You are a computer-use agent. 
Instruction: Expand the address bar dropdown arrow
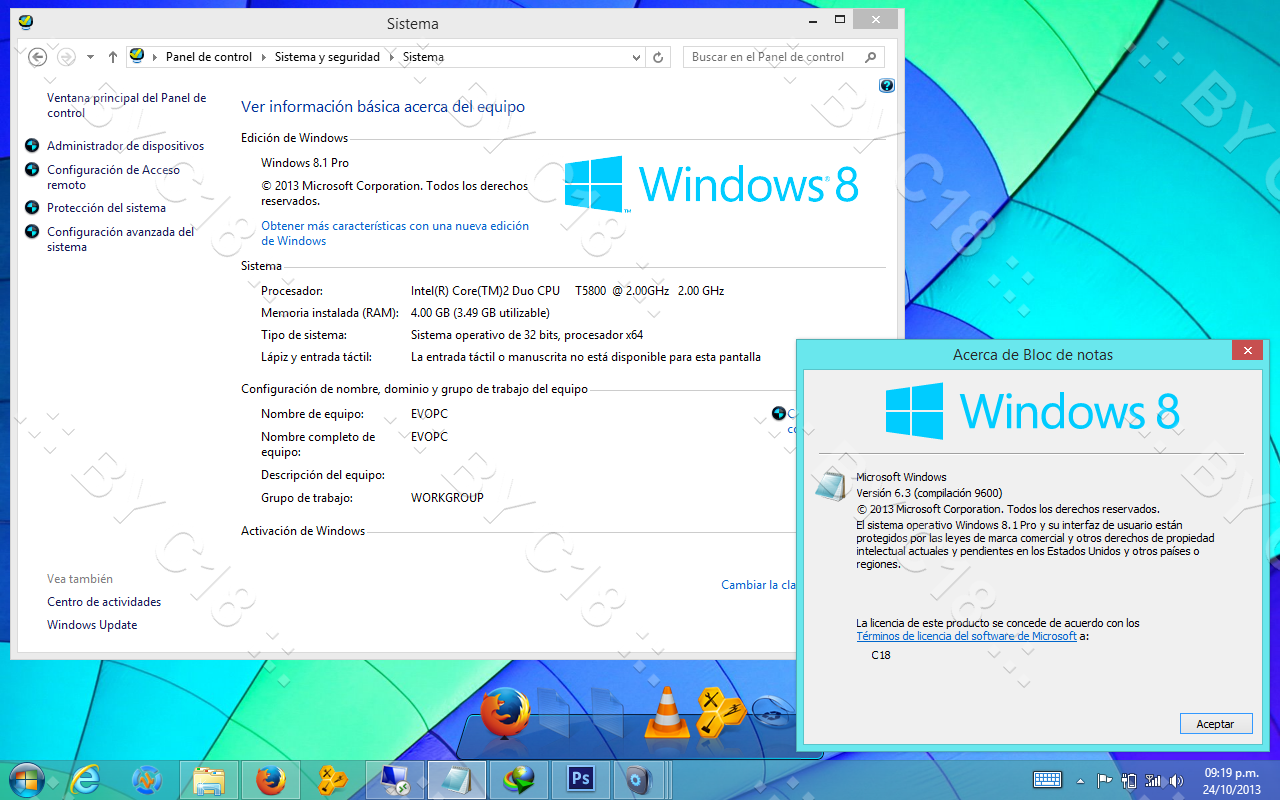tap(636, 57)
